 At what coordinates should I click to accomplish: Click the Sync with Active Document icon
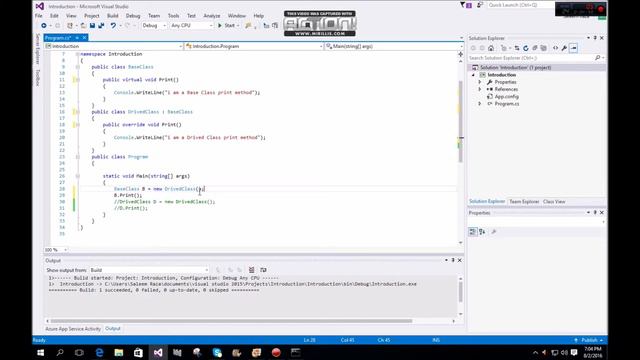click(517, 48)
